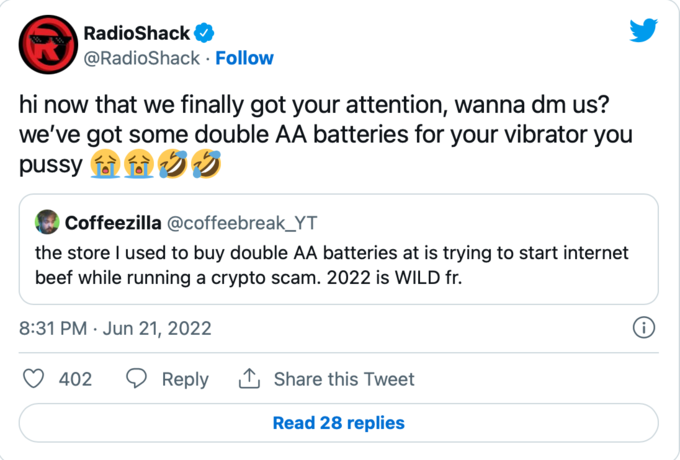Click the 402 likes count
The height and width of the screenshot is (460, 680).
click(75, 379)
